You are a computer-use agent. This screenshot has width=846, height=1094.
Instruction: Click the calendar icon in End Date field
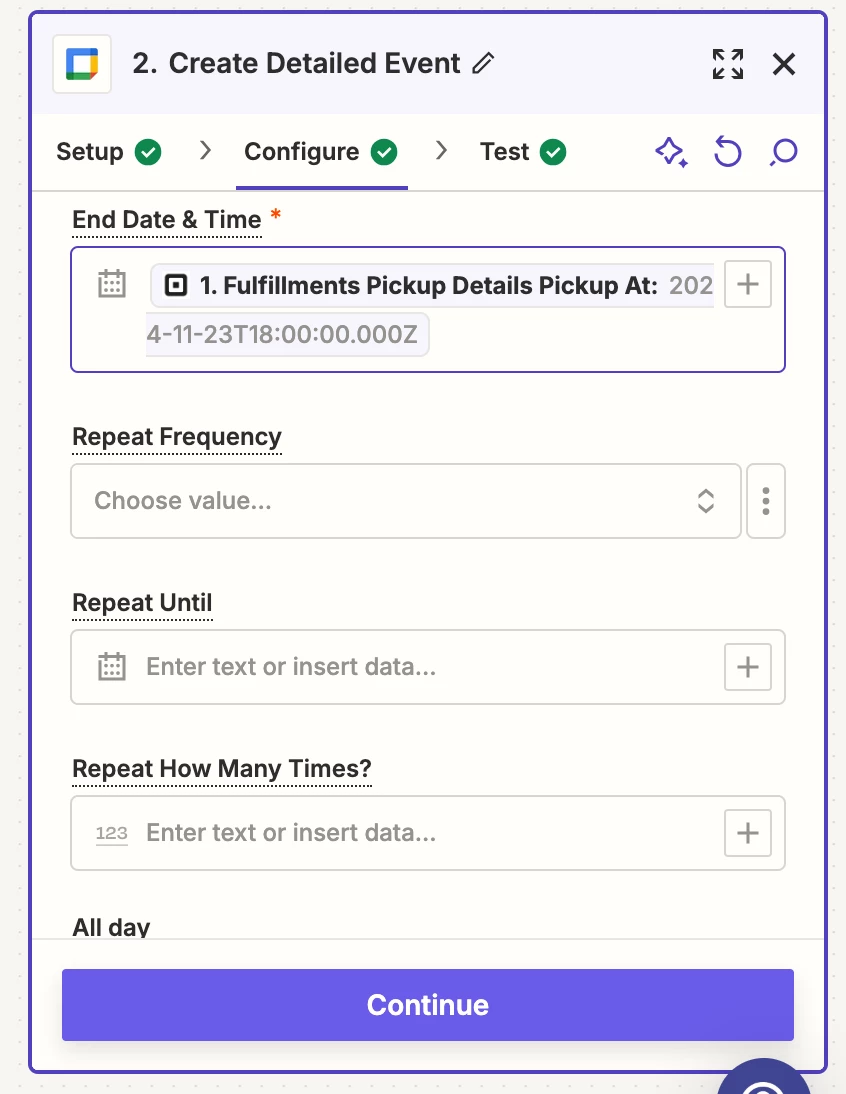click(112, 285)
